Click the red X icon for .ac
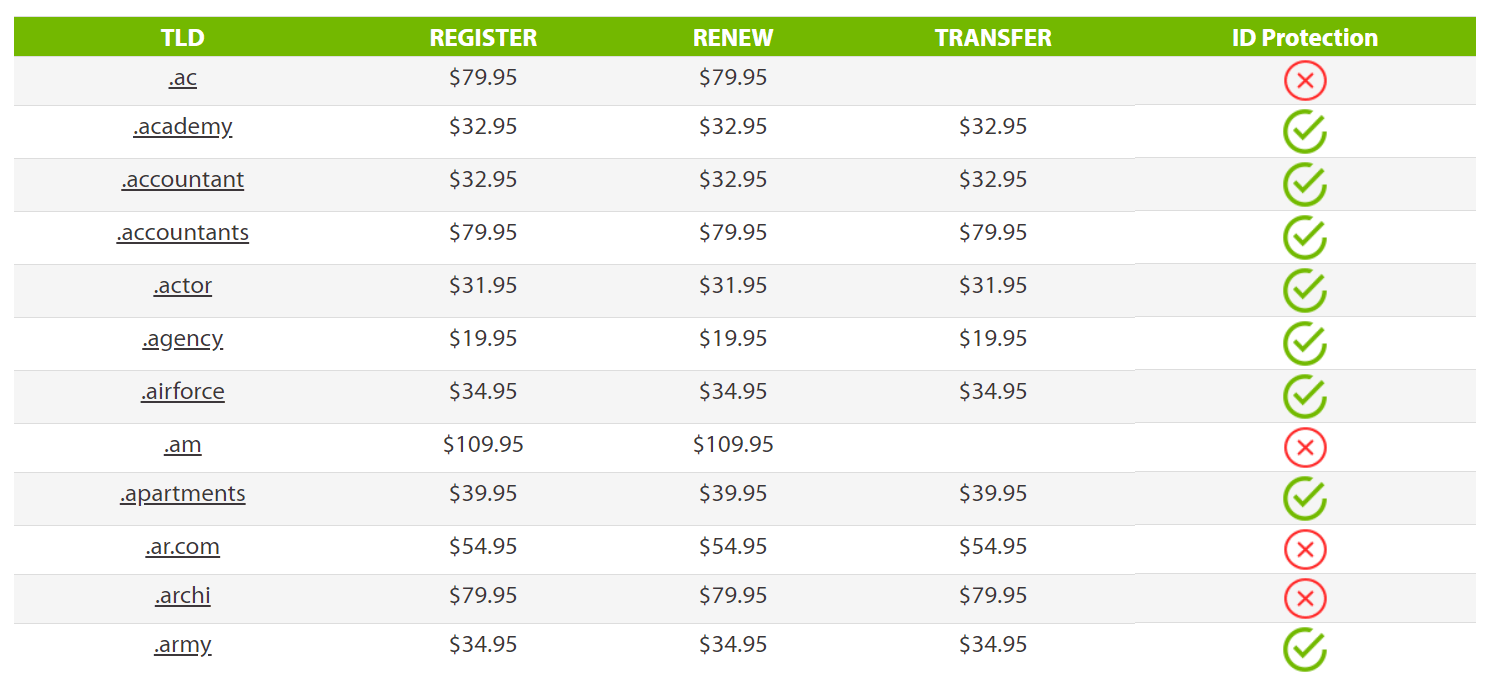 pos(1304,80)
